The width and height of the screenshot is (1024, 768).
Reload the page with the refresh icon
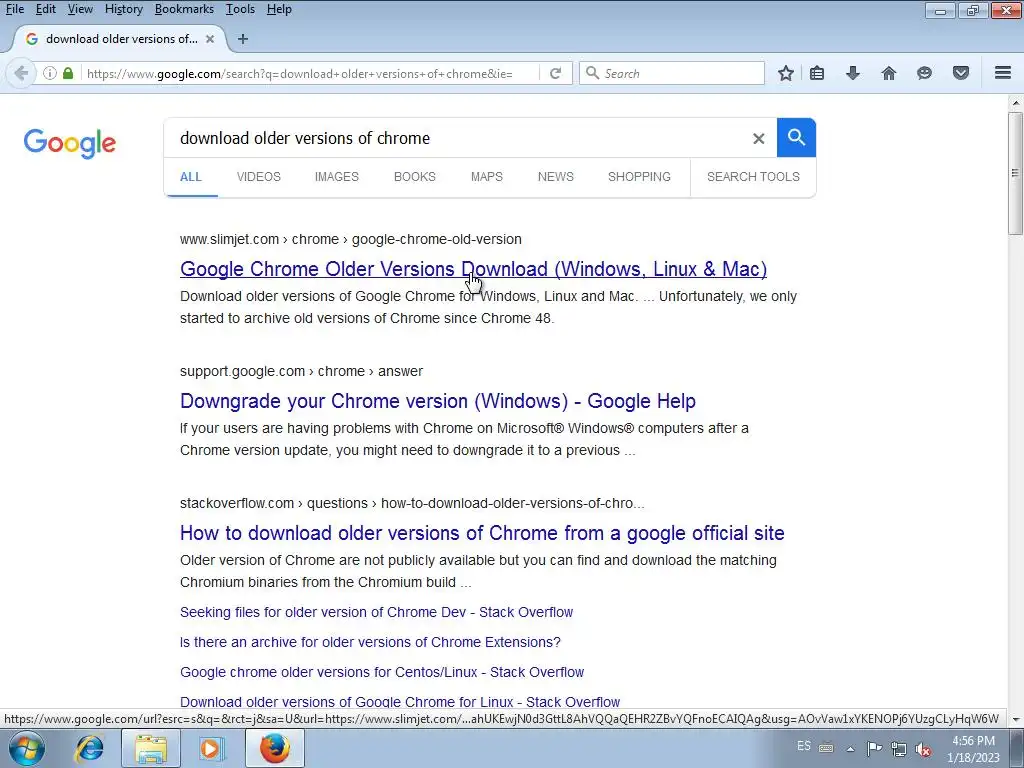[555, 73]
